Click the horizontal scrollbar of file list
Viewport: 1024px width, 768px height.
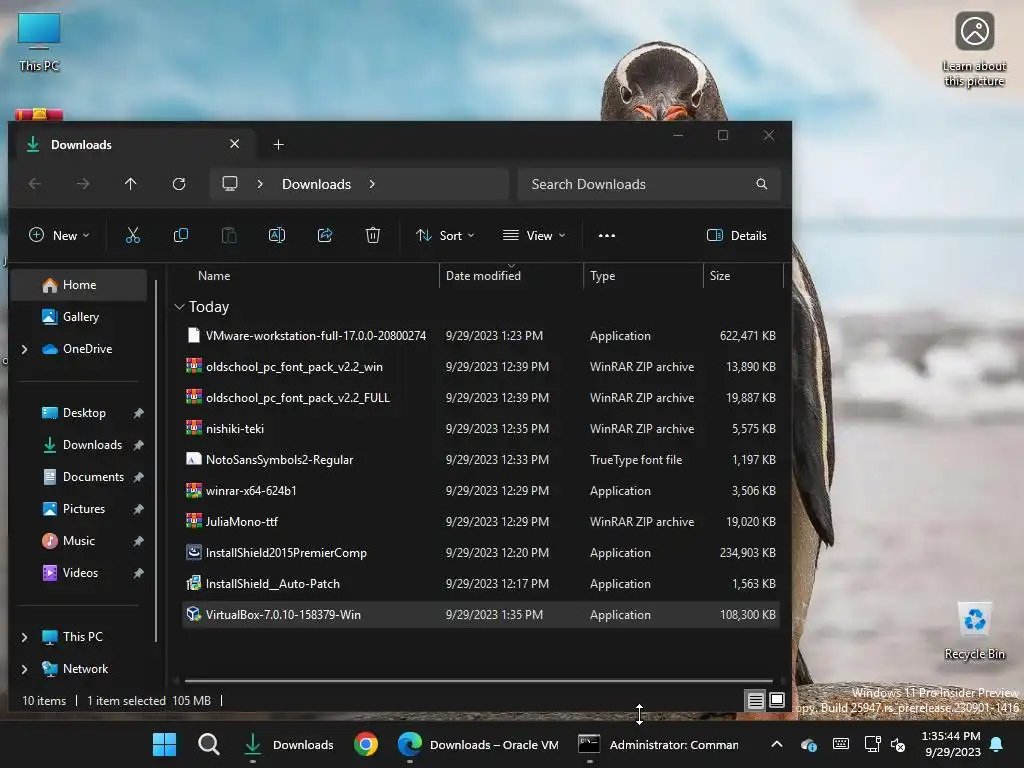pyautogui.click(x=478, y=680)
